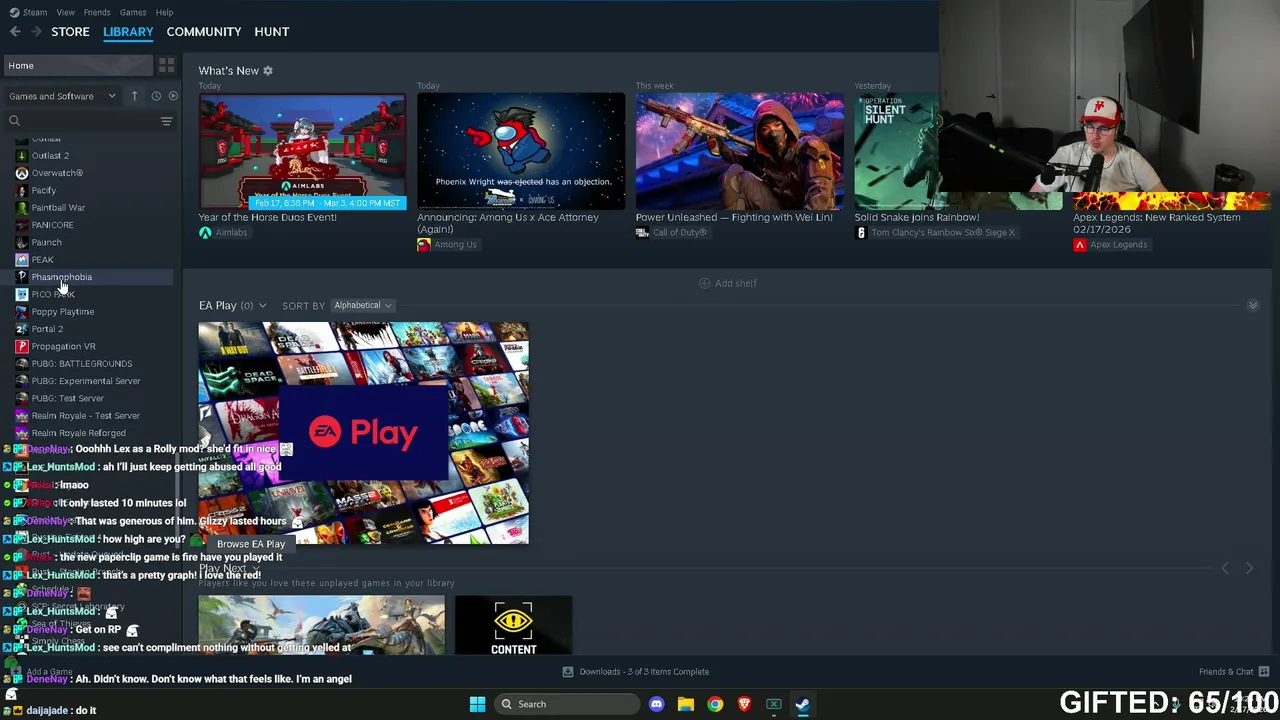The image size is (1280, 720).
Task: Open Among Us Ace Attorney news thumbnail
Action: (x=521, y=152)
